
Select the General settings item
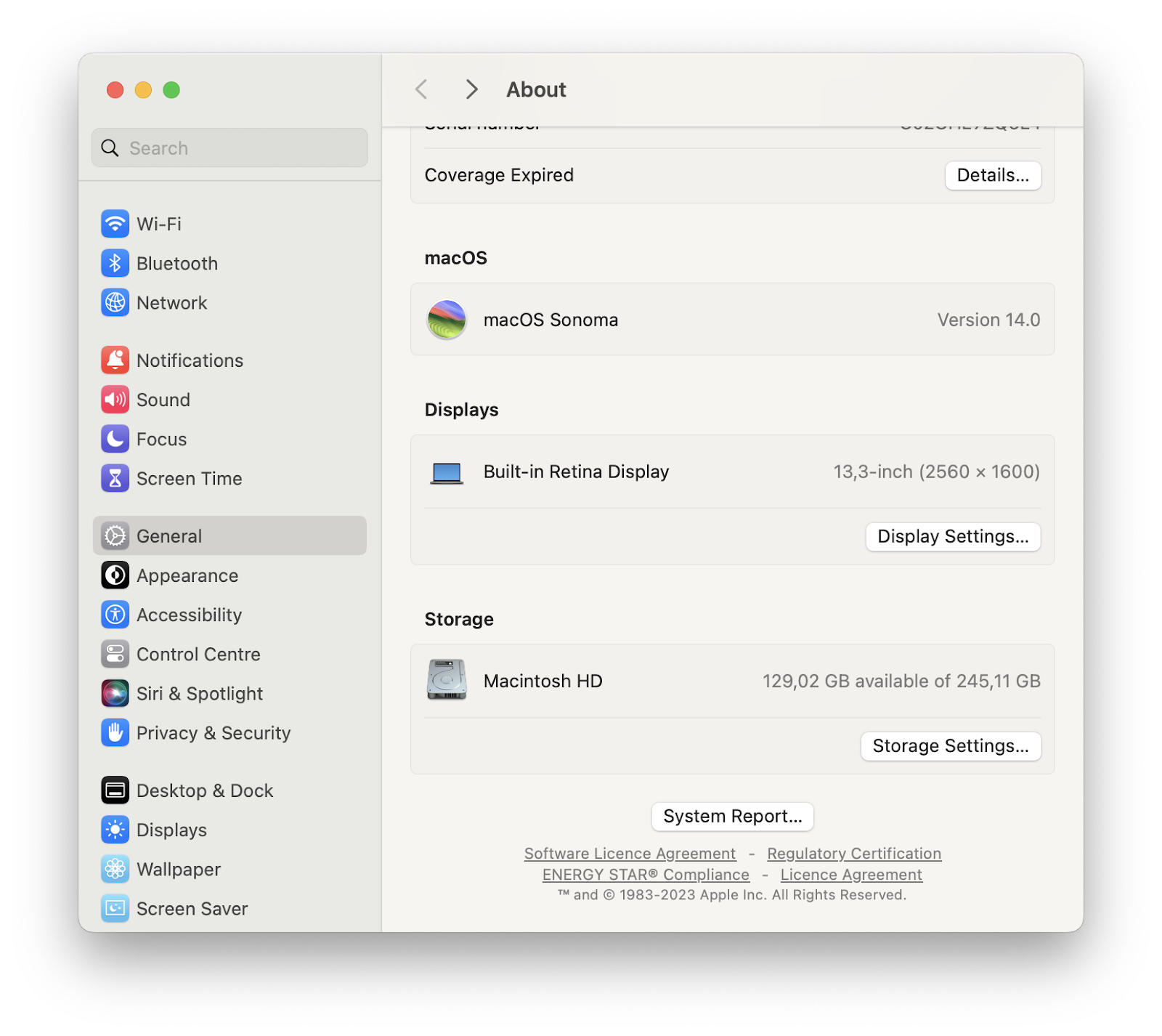[x=169, y=535]
